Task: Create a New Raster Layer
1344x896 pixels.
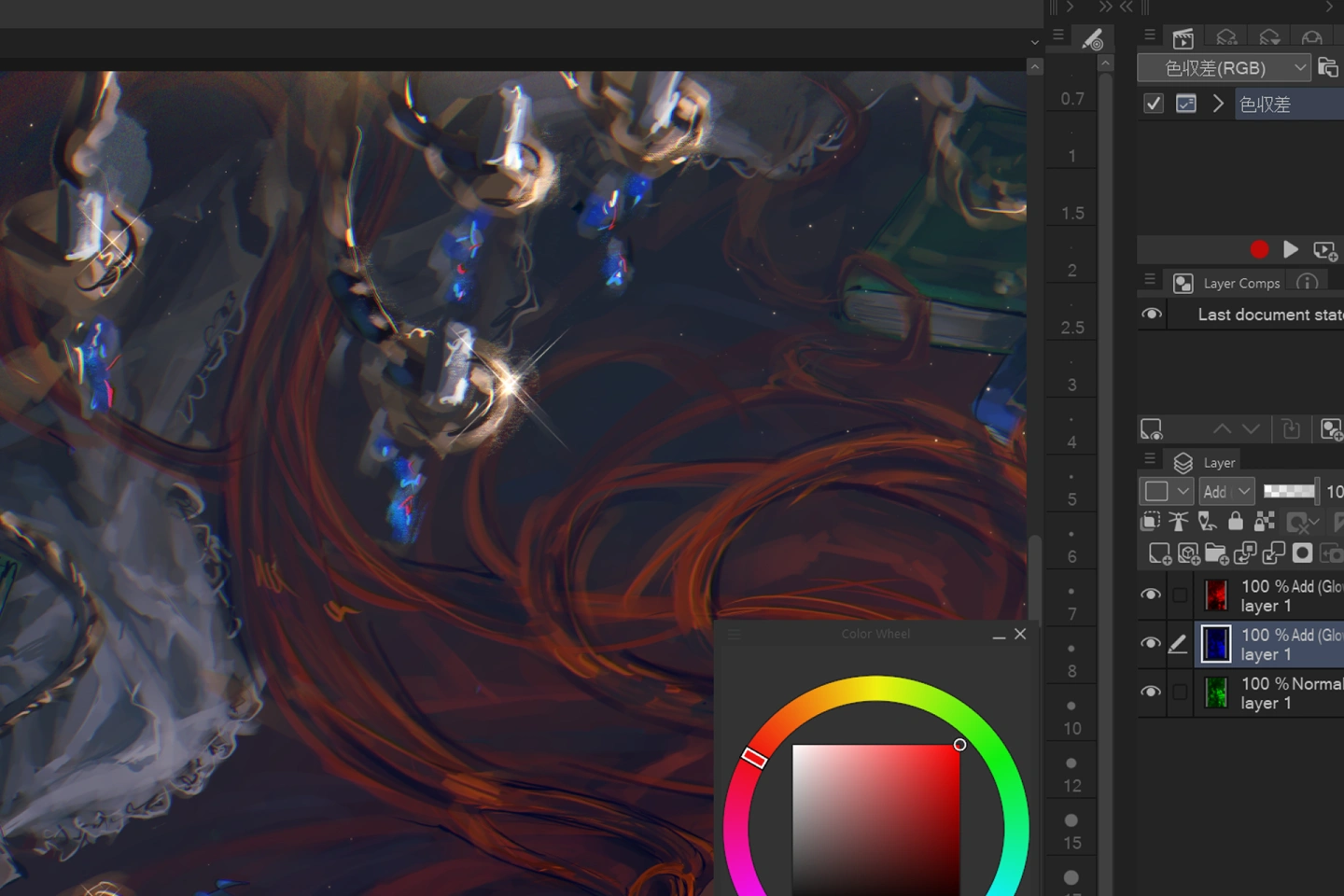Action: 1160,553
